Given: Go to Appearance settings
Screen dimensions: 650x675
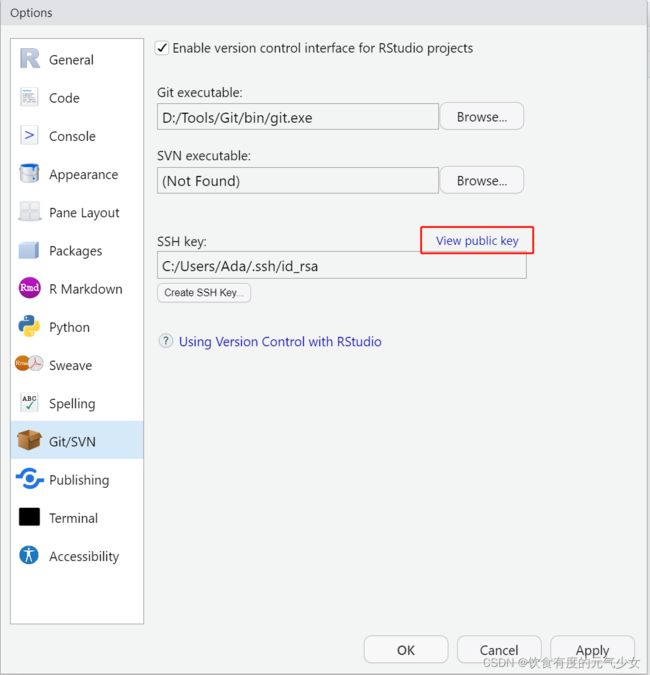Looking at the screenshot, I should point(84,174).
